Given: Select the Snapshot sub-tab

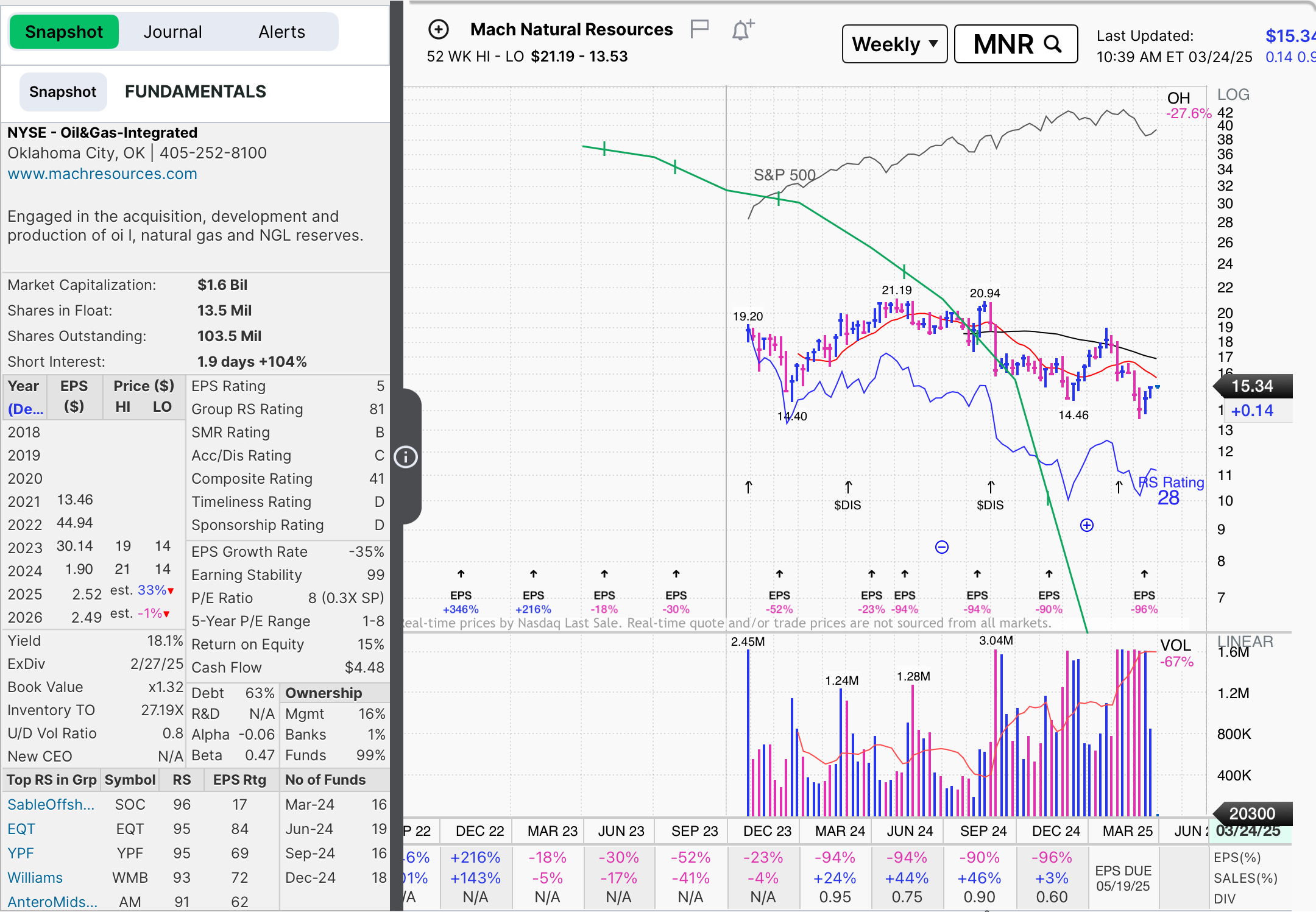Looking at the screenshot, I should [x=63, y=92].
